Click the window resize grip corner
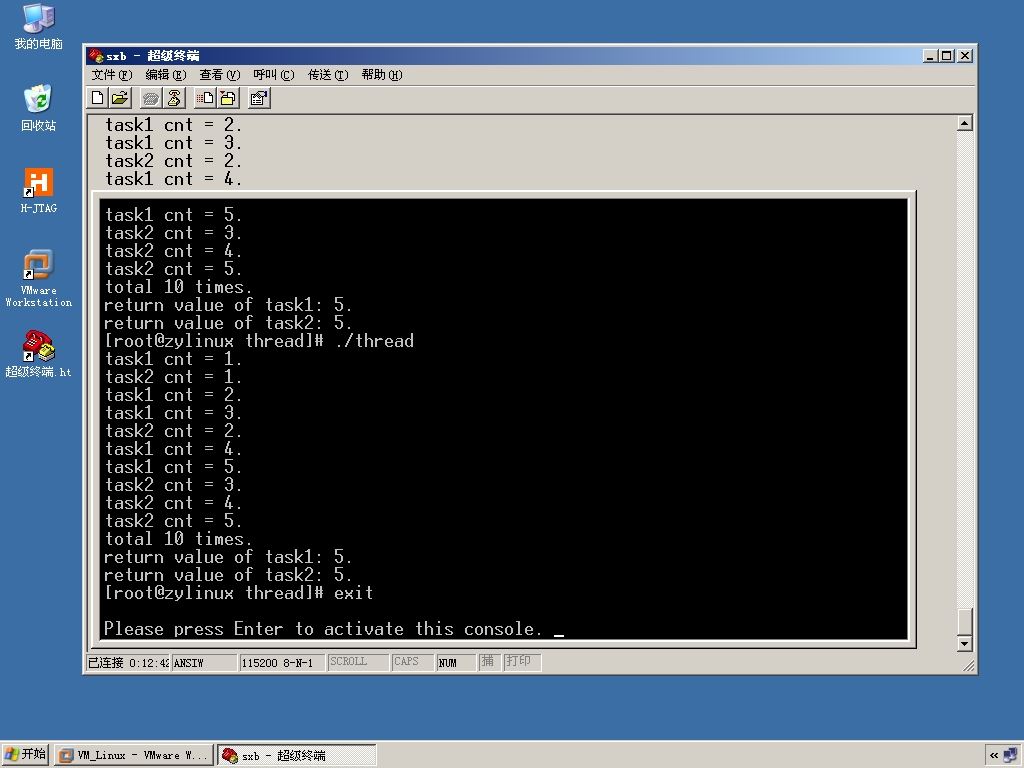This screenshot has height=768, width=1024. (x=968, y=665)
